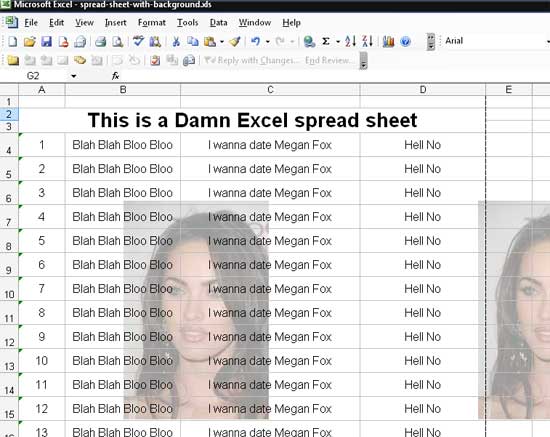This screenshot has width=550, height=437.
Task: Open Print Preview from the toolbar
Action: click(x=118, y=42)
